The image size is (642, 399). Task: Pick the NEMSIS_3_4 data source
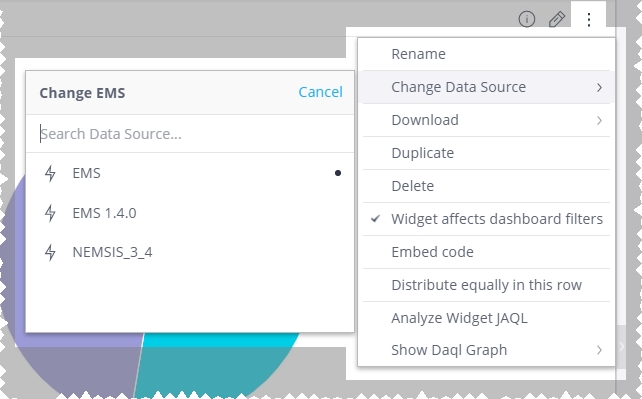click(x=190, y=252)
